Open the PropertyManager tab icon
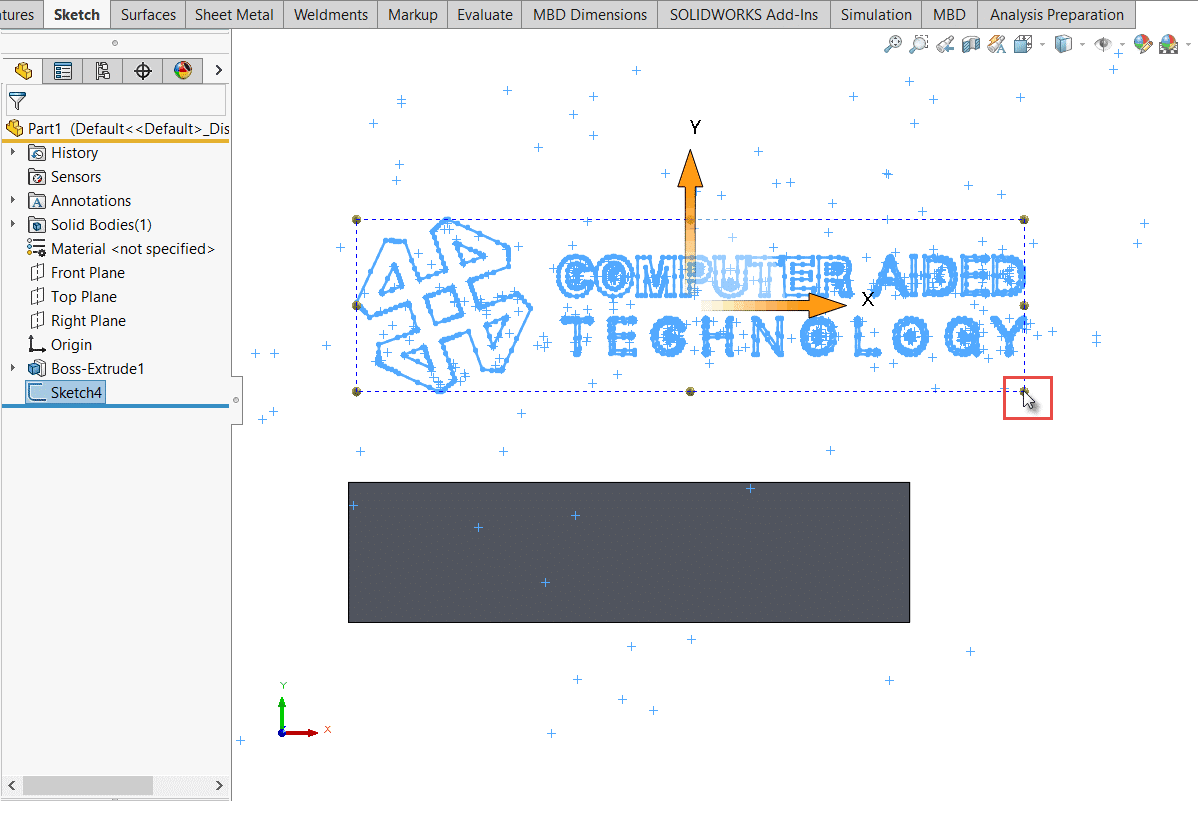Image resolution: width=1198 pixels, height=816 pixels. [x=63, y=71]
